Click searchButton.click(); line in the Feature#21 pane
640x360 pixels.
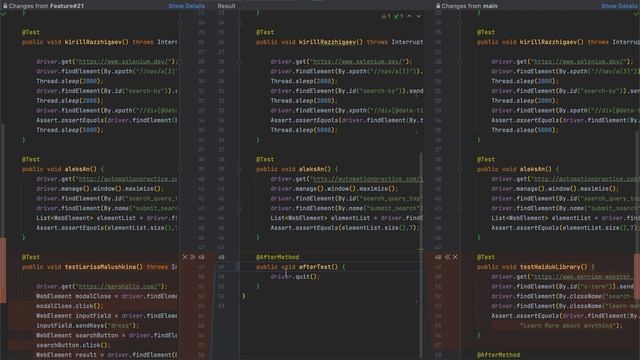pyautogui.click(x=73, y=345)
